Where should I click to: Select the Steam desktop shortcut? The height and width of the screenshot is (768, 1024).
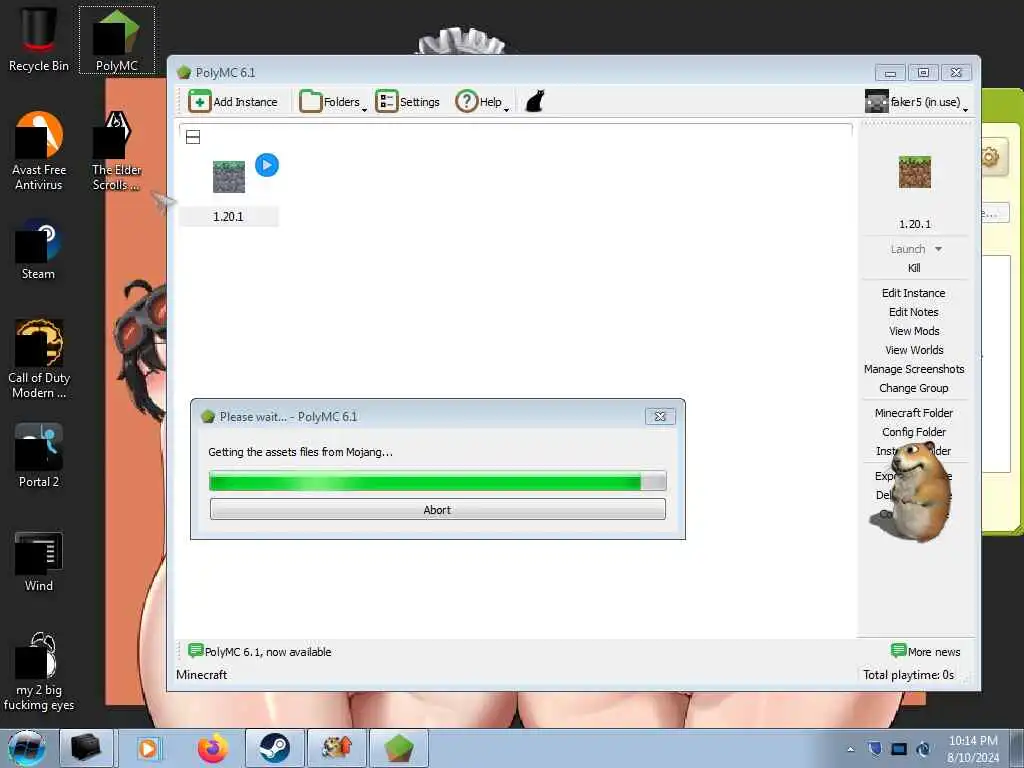(39, 249)
